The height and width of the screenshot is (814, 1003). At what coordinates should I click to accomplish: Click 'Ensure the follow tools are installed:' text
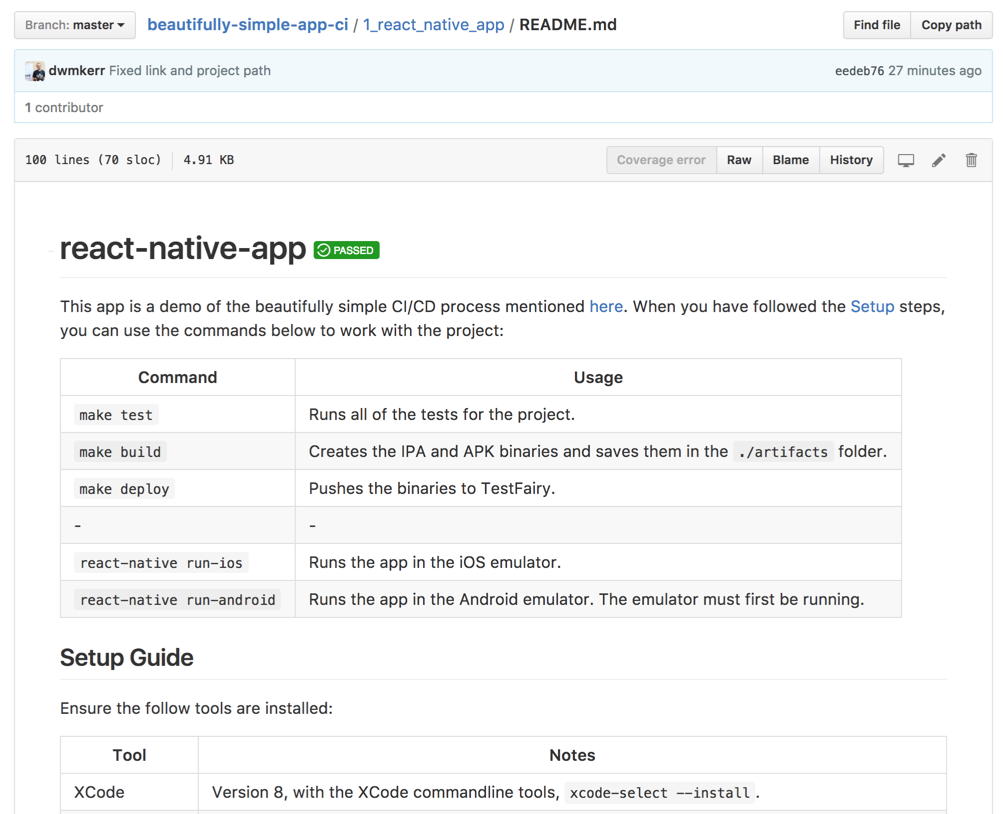point(196,708)
